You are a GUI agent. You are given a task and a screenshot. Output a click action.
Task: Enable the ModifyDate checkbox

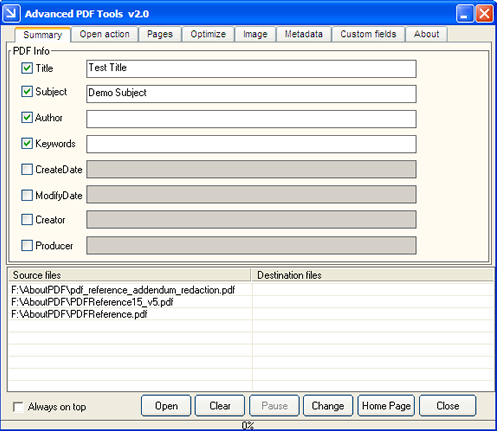point(27,195)
